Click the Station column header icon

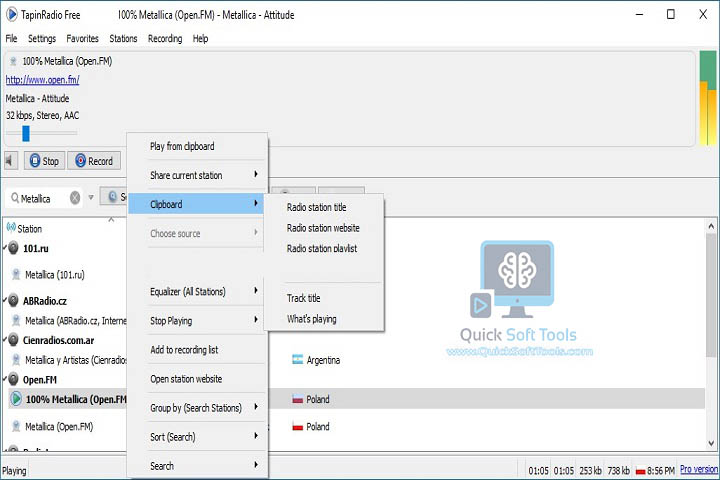[11, 227]
